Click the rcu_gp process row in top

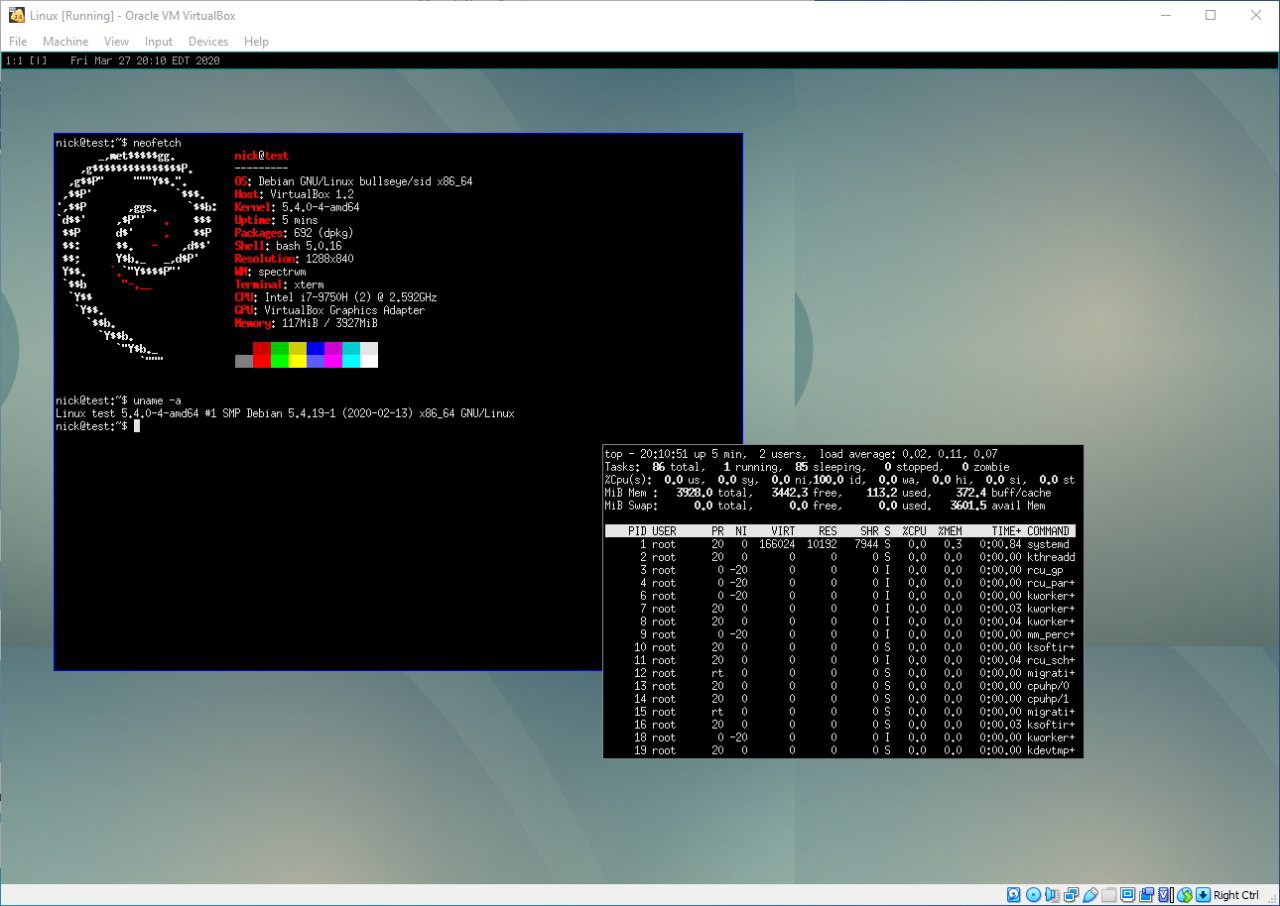[x=840, y=570]
